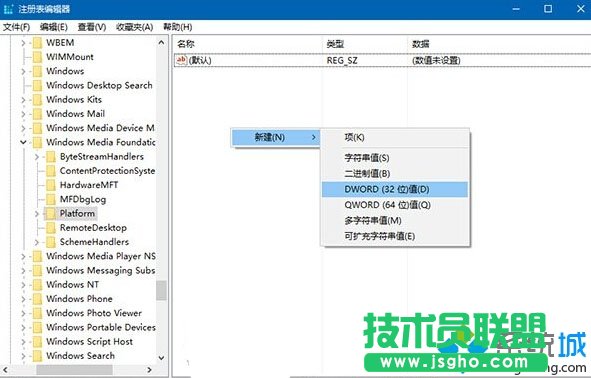Choose QWORD (64 位)值(Q) option
The width and height of the screenshot is (591, 378).
pos(395,205)
